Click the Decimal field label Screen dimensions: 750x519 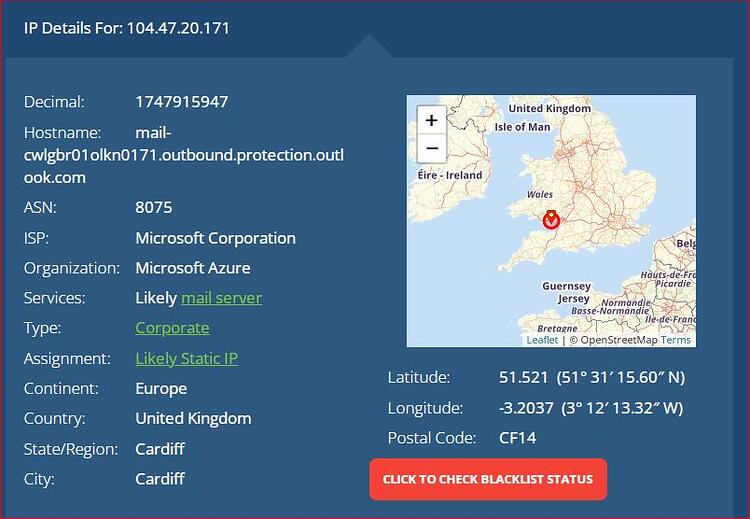point(54,102)
